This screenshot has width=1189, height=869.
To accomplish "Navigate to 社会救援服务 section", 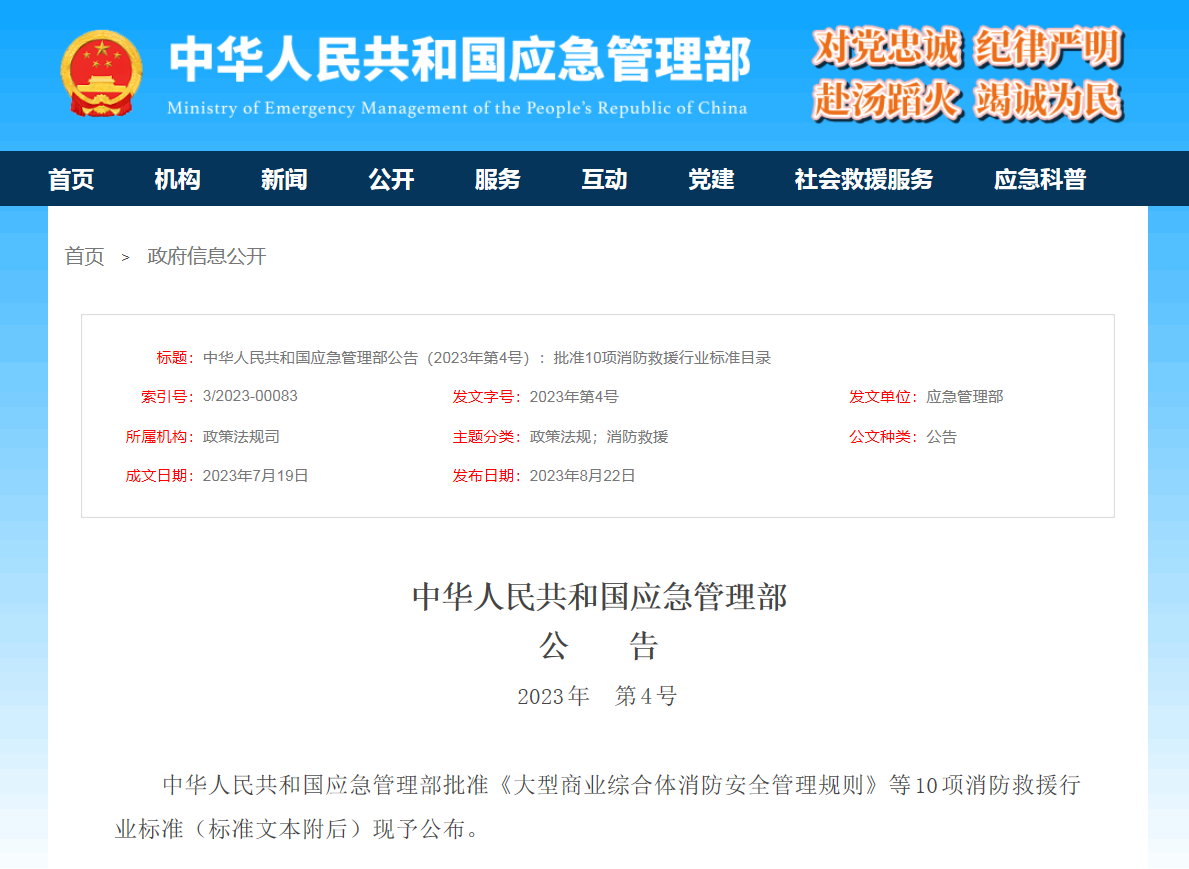I will 863,179.
